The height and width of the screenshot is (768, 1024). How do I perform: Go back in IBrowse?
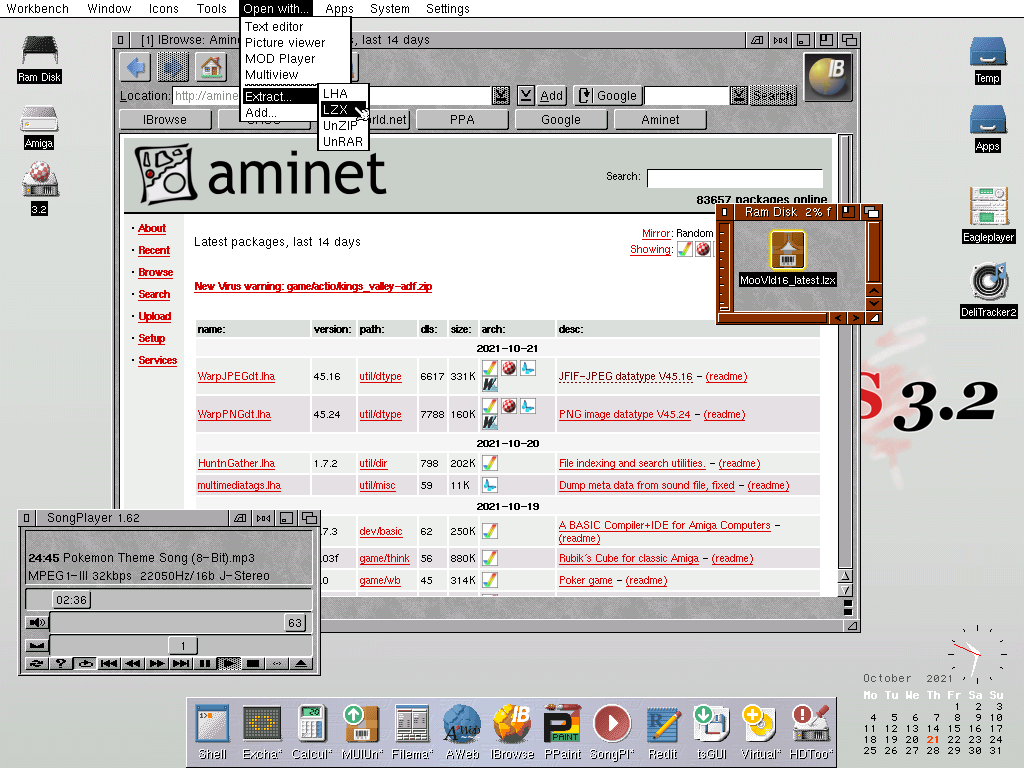point(136,67)
